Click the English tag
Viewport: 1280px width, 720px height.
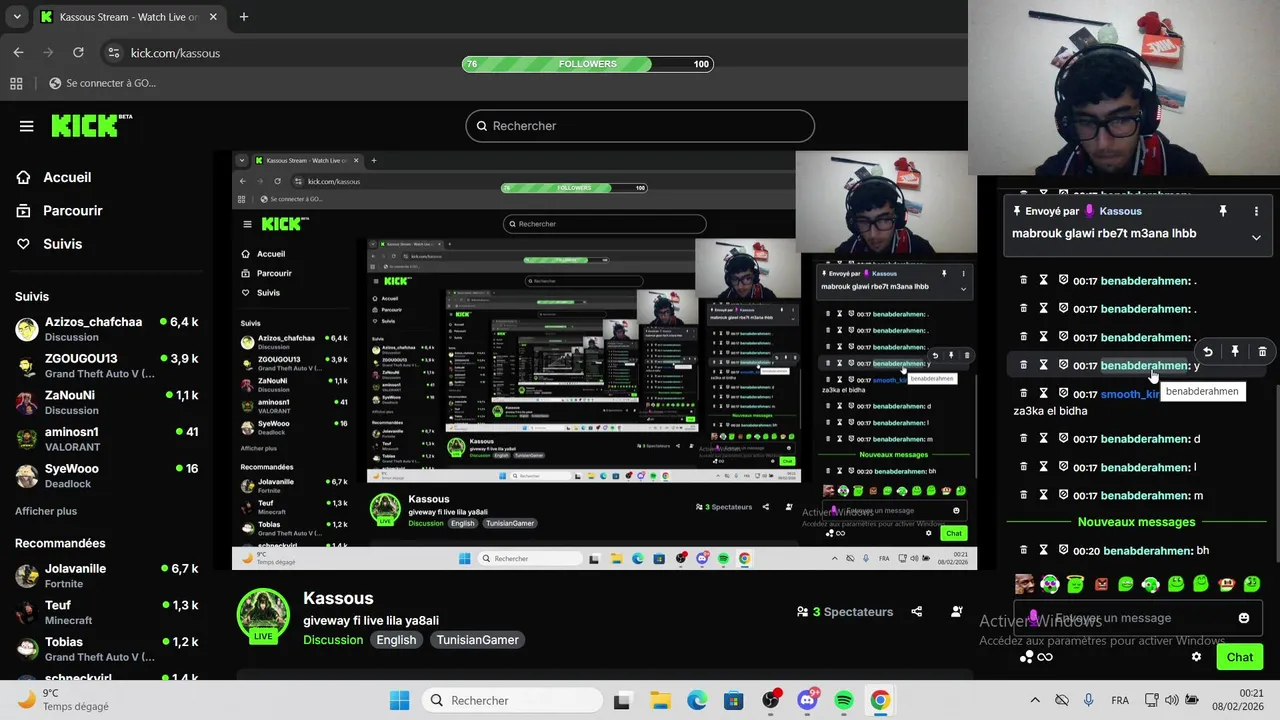click(396, 640)
